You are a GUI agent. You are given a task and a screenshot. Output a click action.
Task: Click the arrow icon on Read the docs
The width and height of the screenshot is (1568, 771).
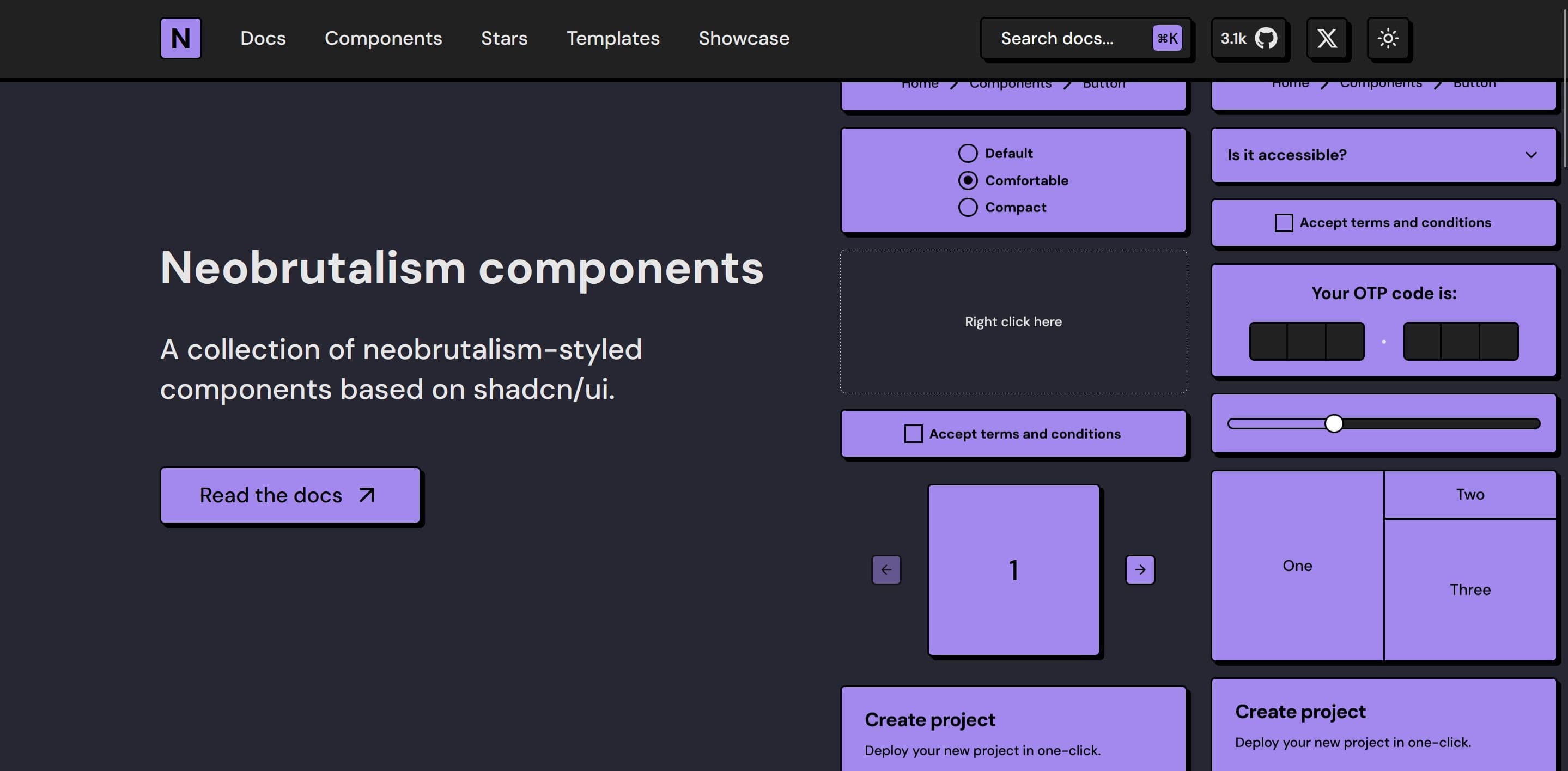(x=367, y=495)
